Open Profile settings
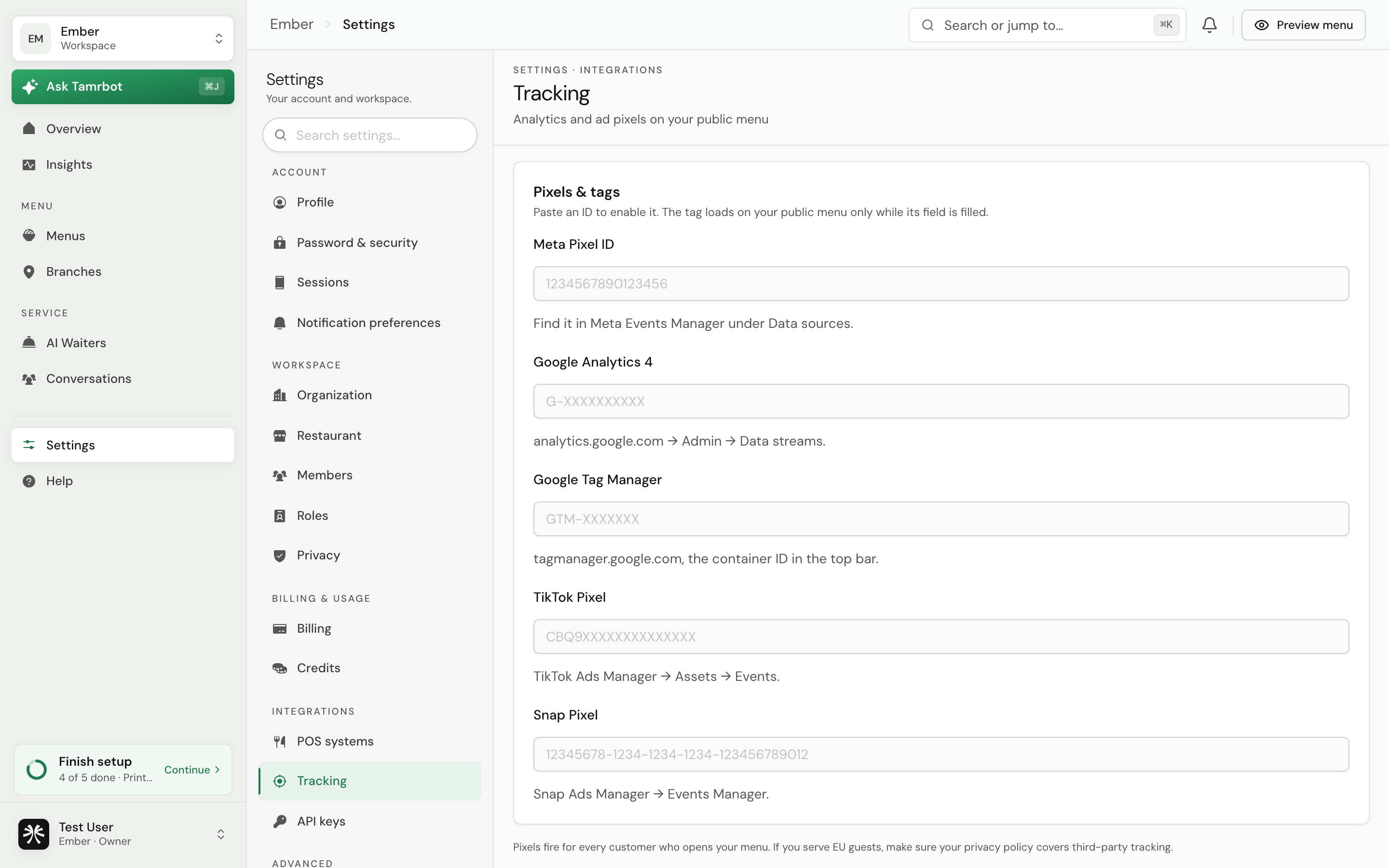1389x868 pixels. click(x=369, y=203)
